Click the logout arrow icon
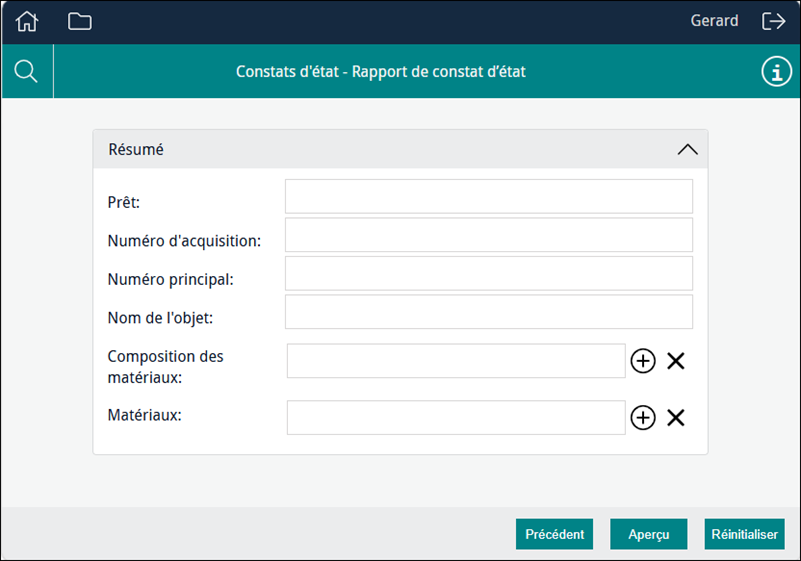The width and height of the screenshot is (801, 561). [773, 21]
